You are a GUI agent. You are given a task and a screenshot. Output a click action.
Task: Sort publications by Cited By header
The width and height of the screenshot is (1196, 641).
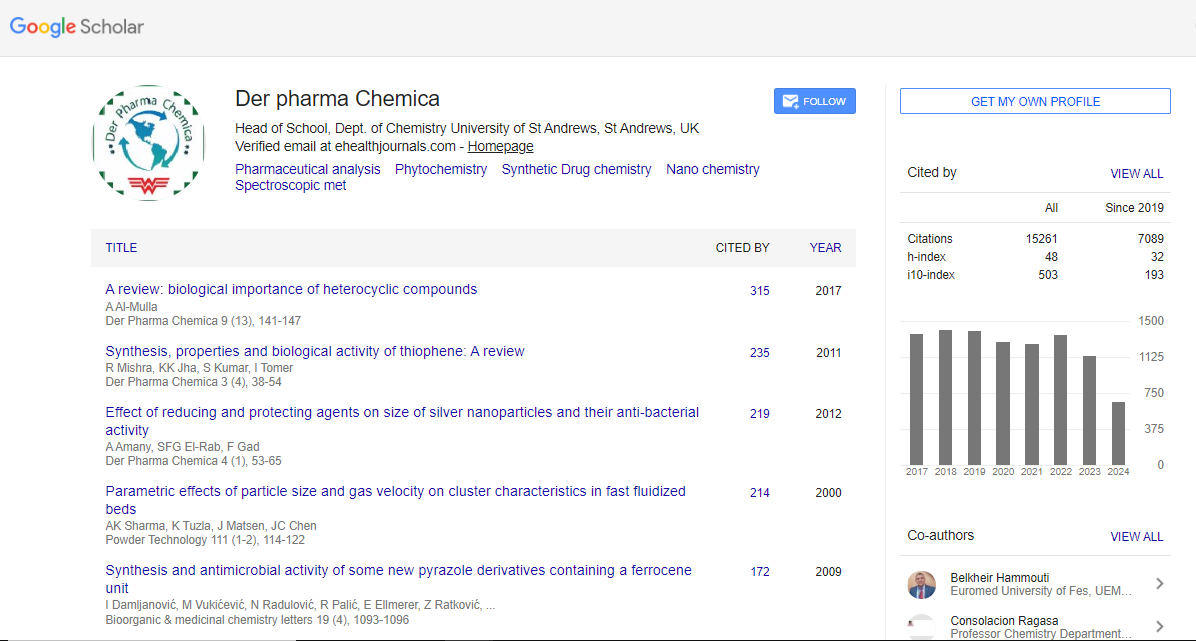point(742,247)
